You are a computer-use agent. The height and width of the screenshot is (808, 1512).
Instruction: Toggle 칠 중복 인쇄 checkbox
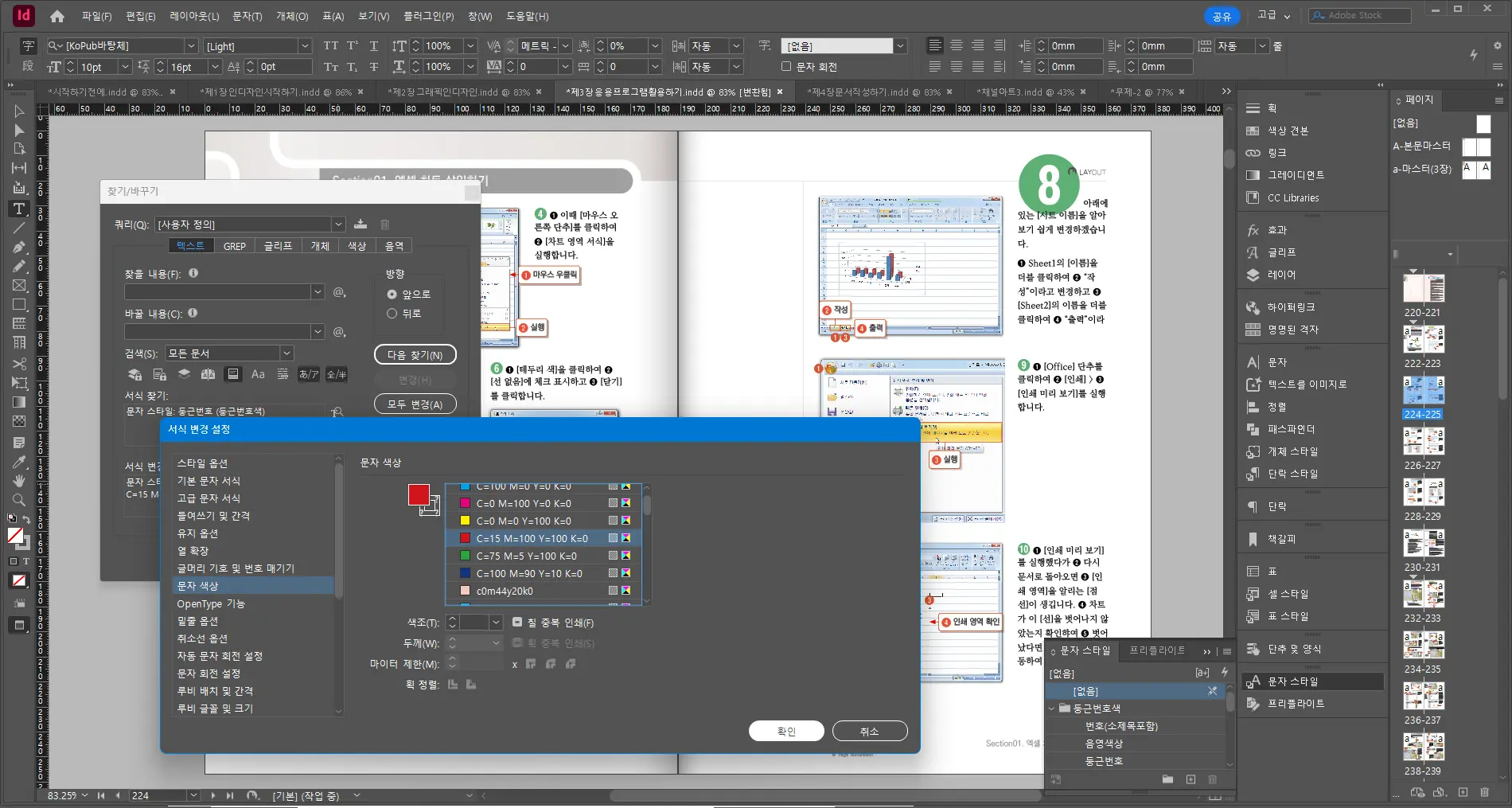pos(517,623)
